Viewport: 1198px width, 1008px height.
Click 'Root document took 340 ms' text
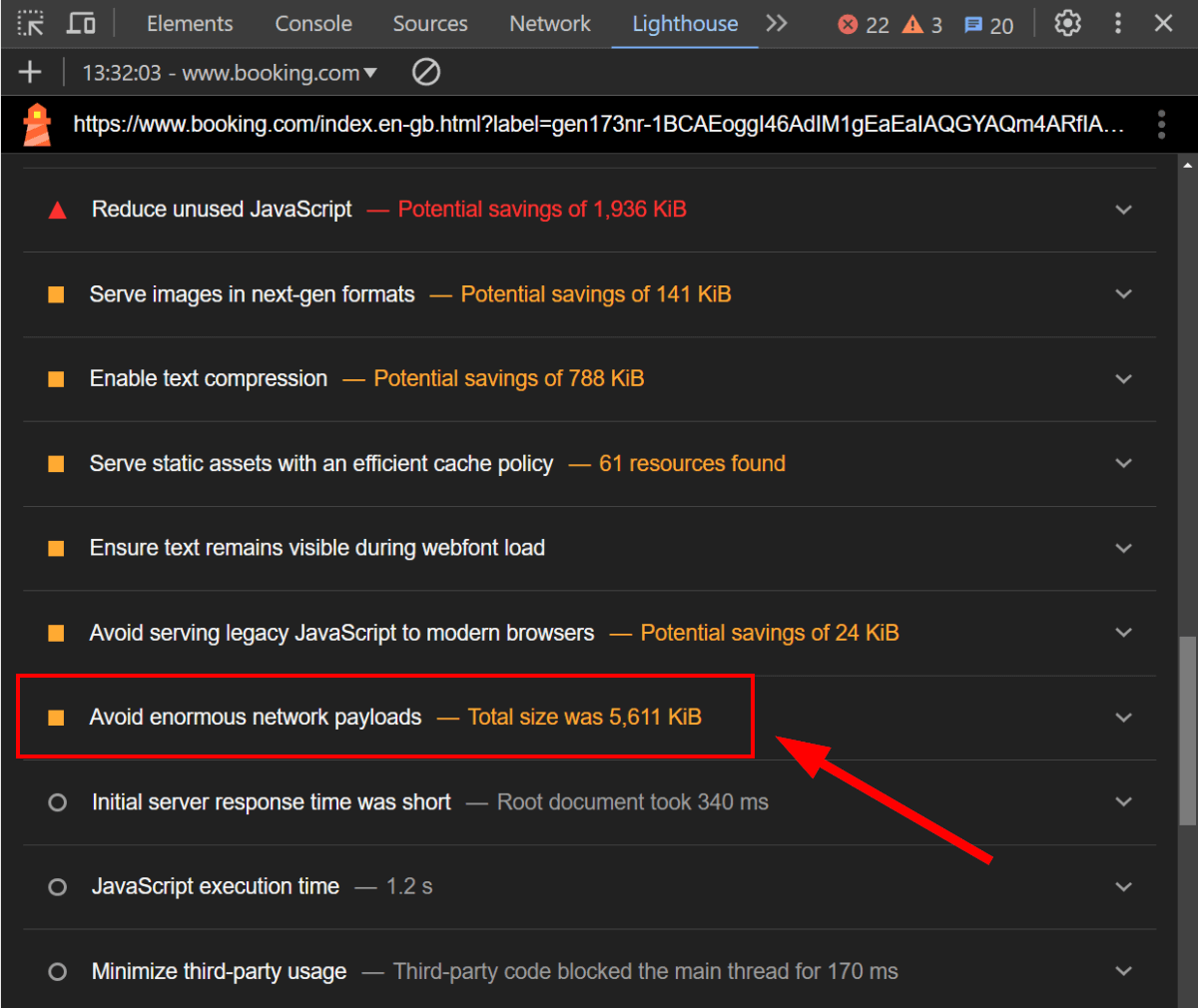click(x=633, y=801)
